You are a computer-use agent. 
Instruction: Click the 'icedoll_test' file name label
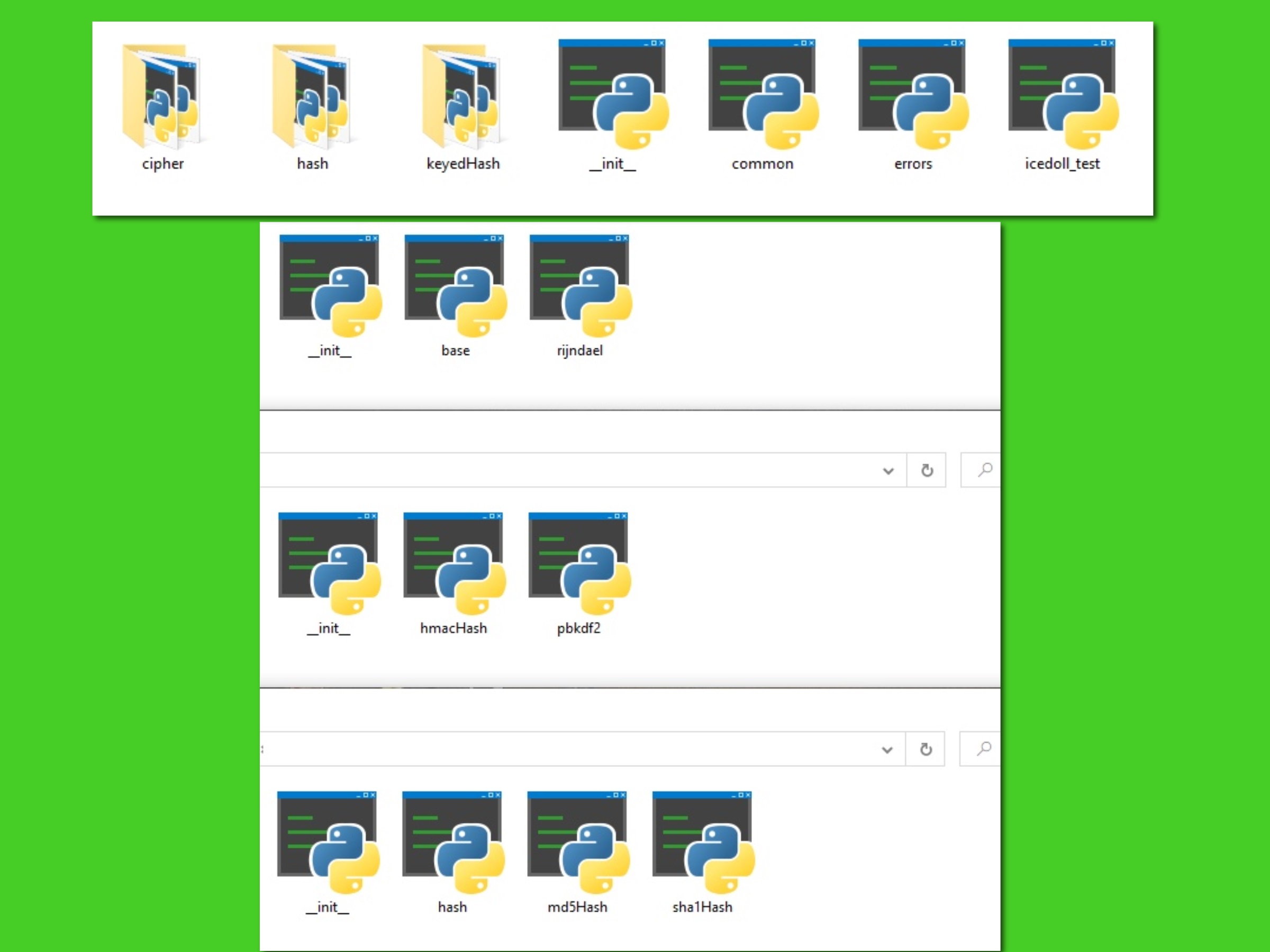click(1062, 164)
